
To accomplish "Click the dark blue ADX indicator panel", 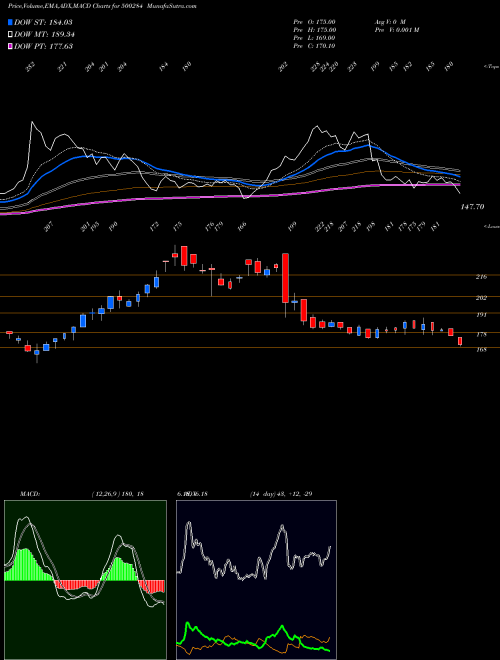I will tap(256, 580).
